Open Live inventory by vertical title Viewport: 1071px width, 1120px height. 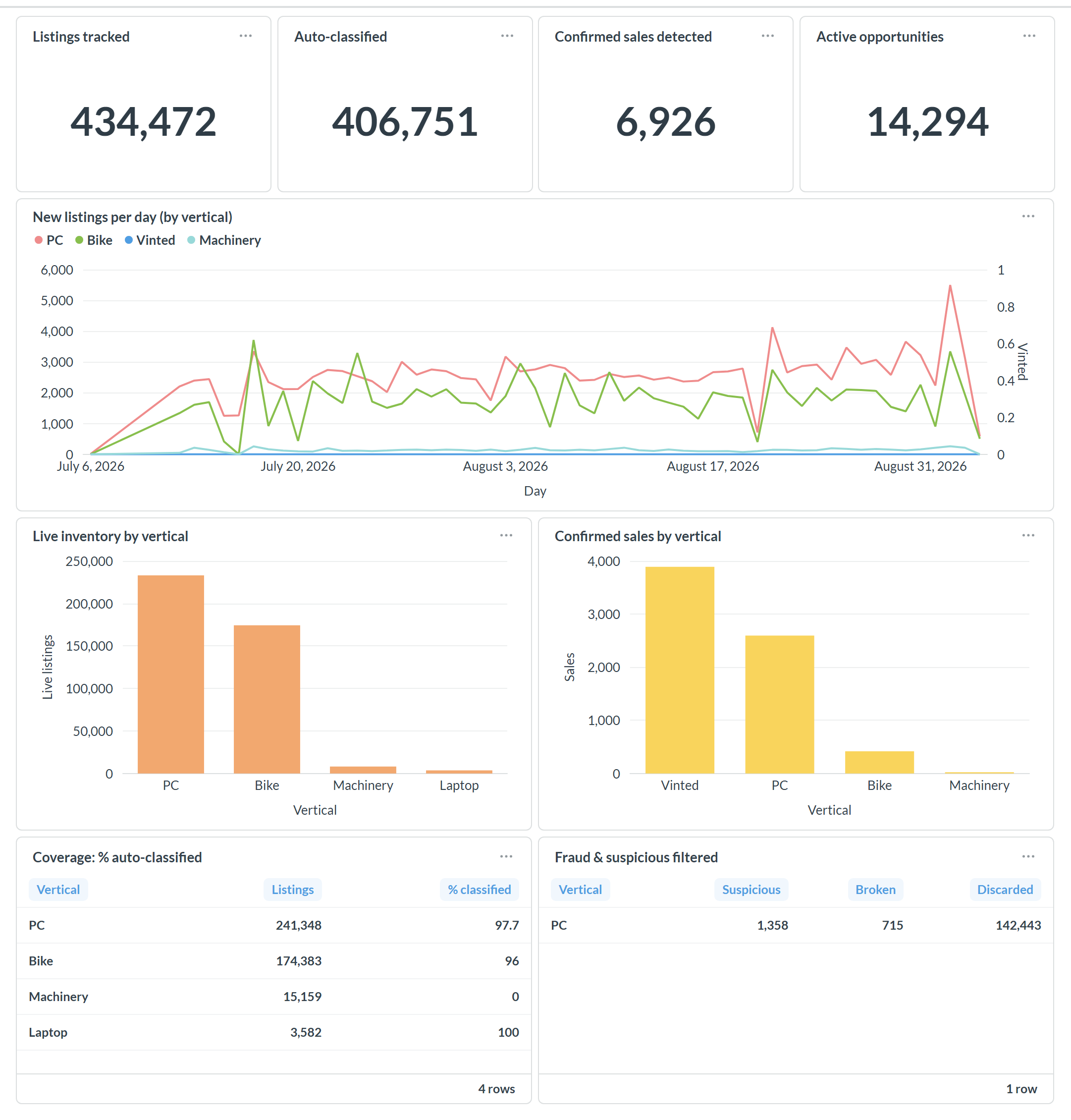click(110, 536)
